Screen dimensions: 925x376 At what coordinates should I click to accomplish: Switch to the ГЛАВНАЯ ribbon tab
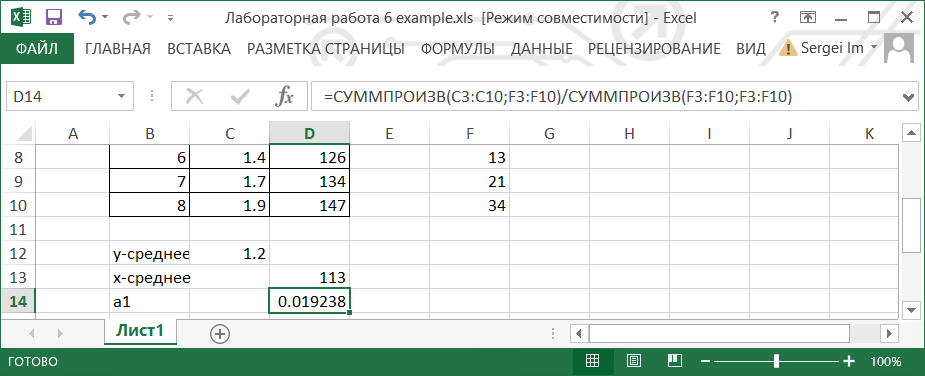(118, 48)
